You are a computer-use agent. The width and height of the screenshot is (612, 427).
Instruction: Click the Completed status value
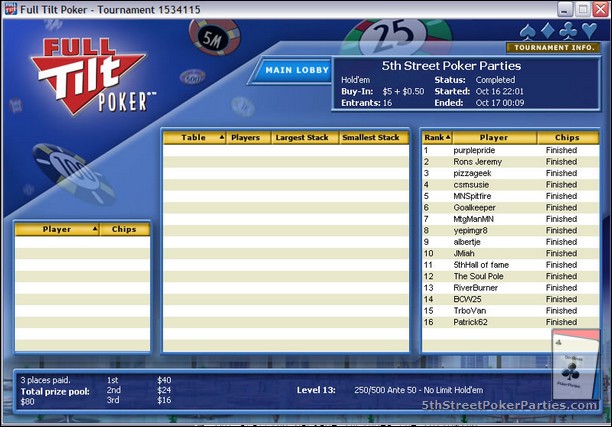click(x=495, y=80)
